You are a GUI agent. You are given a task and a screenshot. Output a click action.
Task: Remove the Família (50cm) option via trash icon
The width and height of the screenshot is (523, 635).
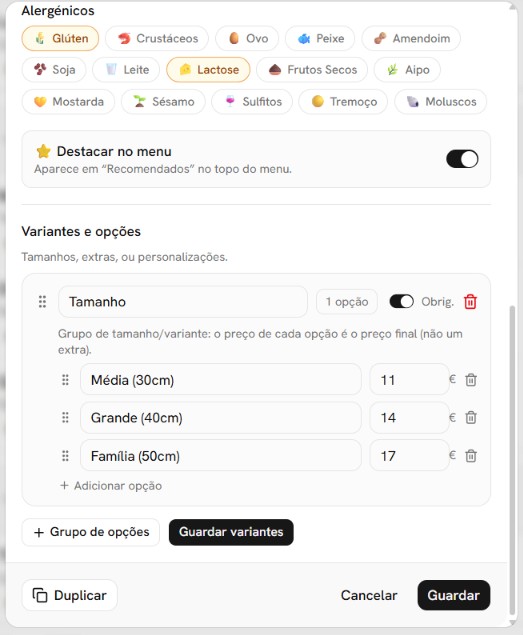[x=471, y=456]
